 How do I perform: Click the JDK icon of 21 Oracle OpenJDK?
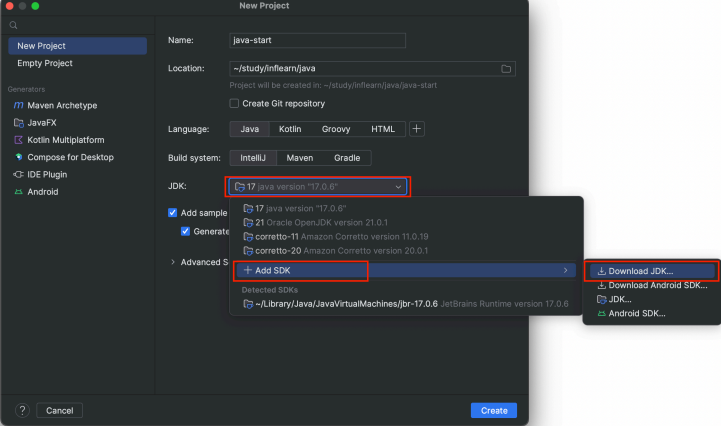[248, 223]
